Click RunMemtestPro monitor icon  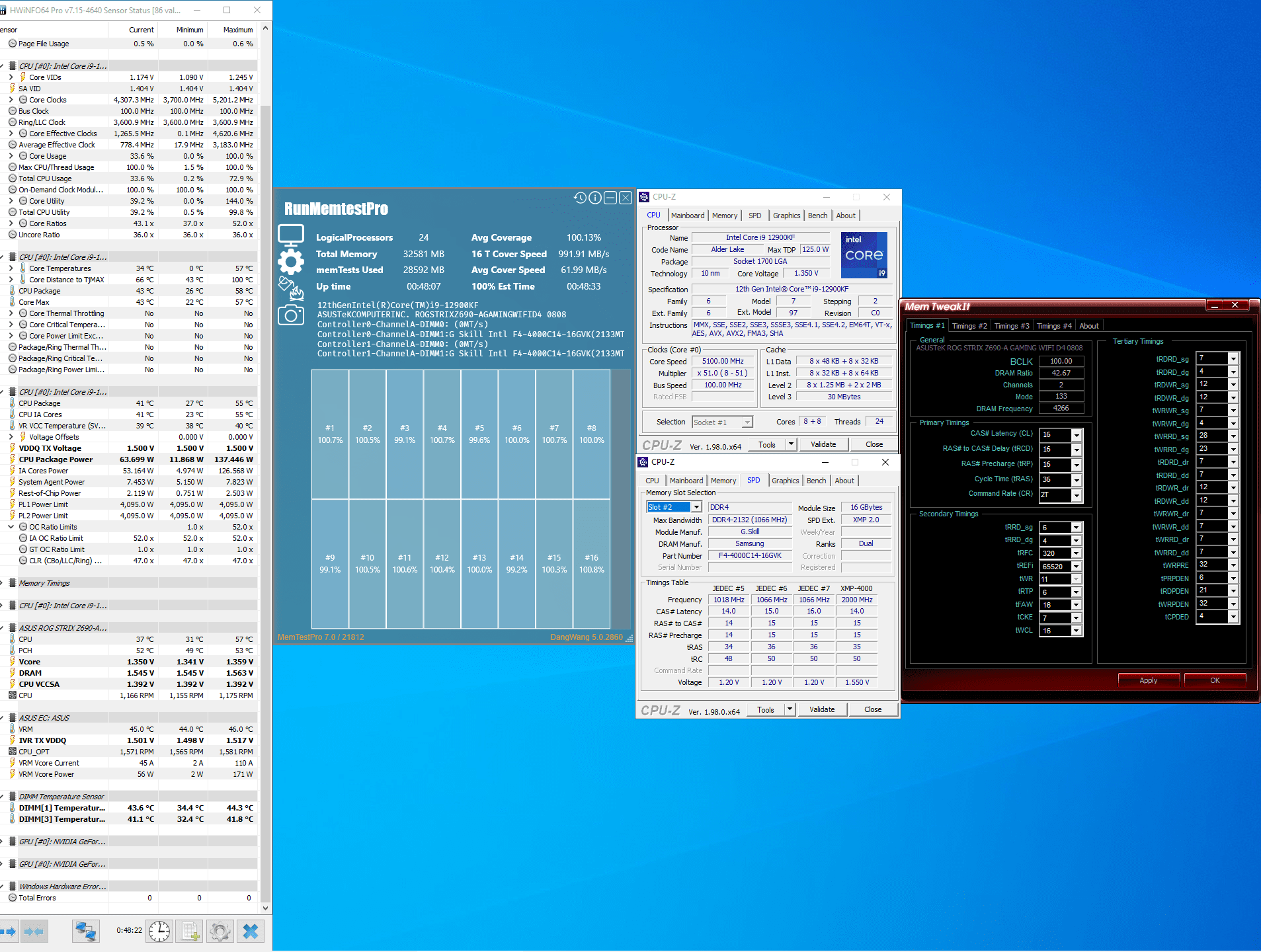click(291, 235)
